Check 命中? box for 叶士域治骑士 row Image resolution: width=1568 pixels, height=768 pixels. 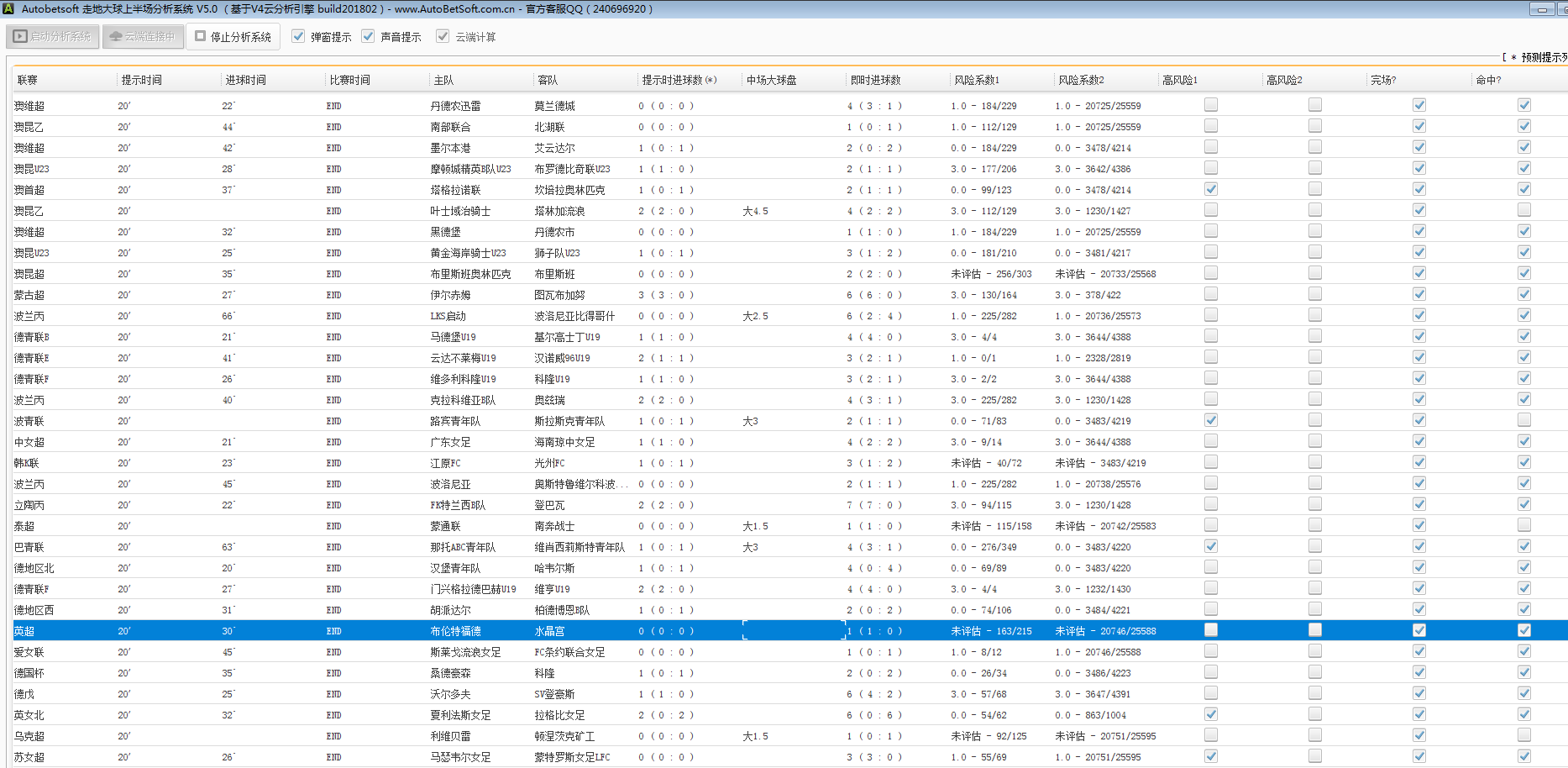[1523, 210]
